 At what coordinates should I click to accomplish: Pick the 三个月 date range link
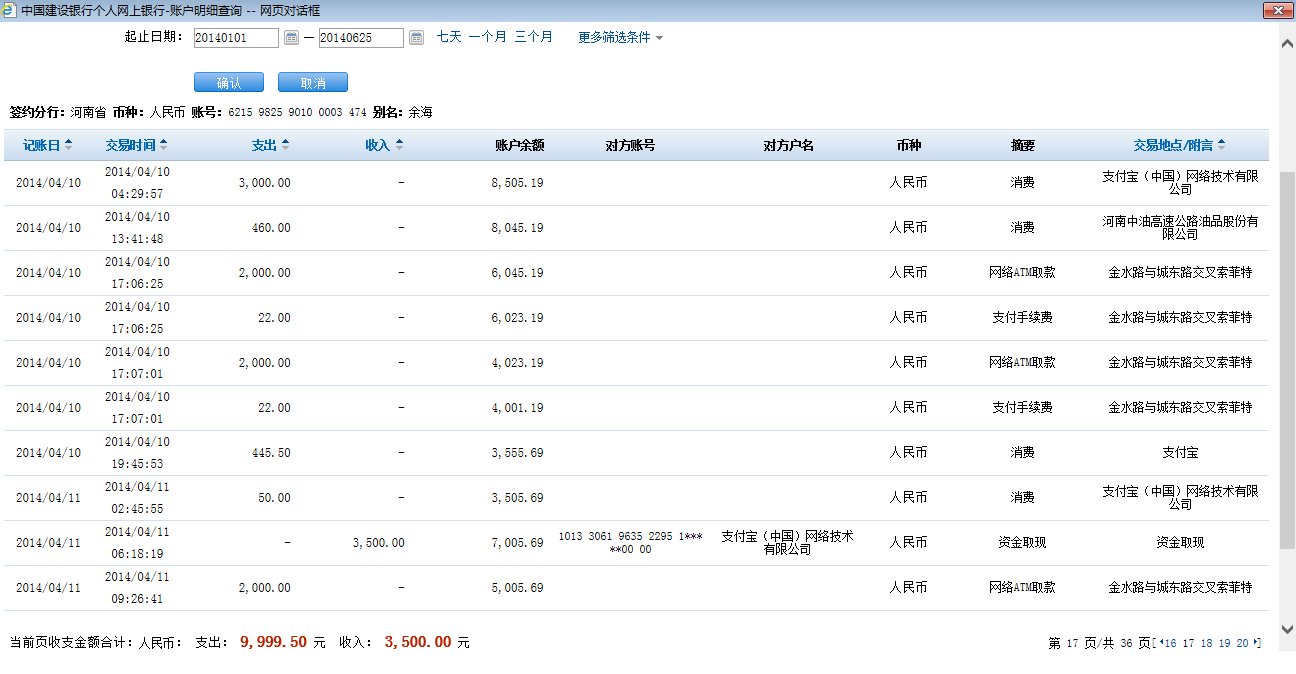pos(533,37)
